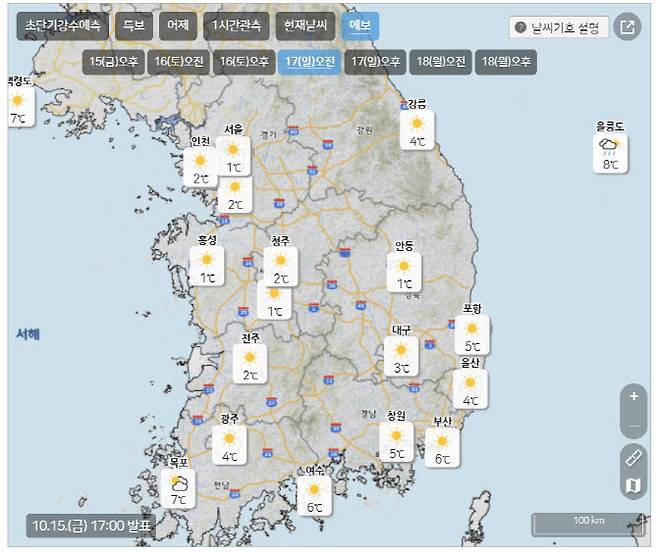Click the 부산 6℃ weather card

pyautogui.click(x=442, y=447)
